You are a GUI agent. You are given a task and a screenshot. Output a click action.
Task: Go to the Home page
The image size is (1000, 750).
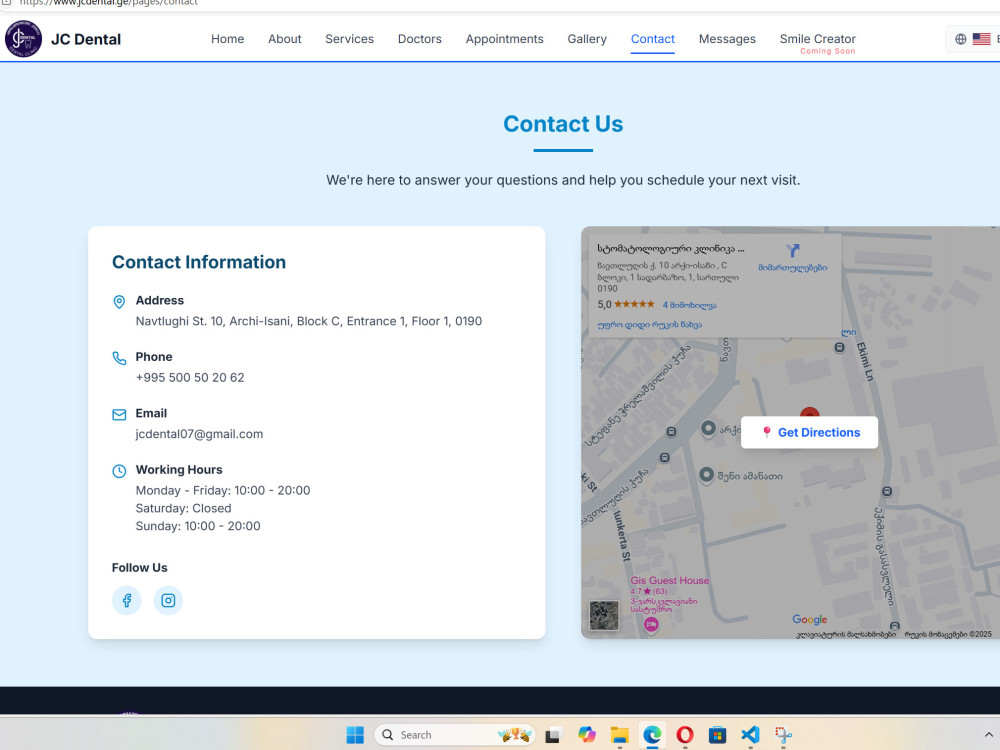coord(228,39)
